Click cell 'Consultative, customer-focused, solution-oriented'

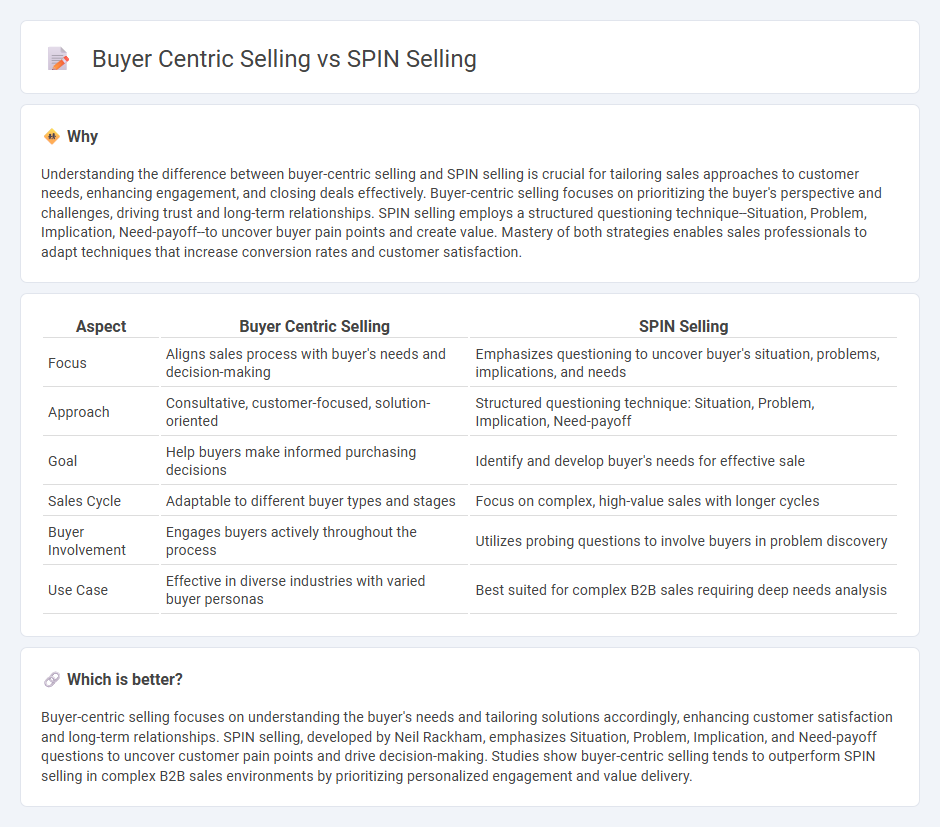point(314,412)
